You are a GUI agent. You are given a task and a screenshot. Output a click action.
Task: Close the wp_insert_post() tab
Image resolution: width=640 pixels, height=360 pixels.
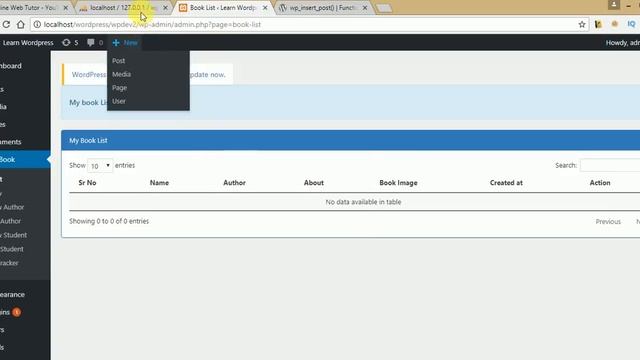tap(365, 8)
